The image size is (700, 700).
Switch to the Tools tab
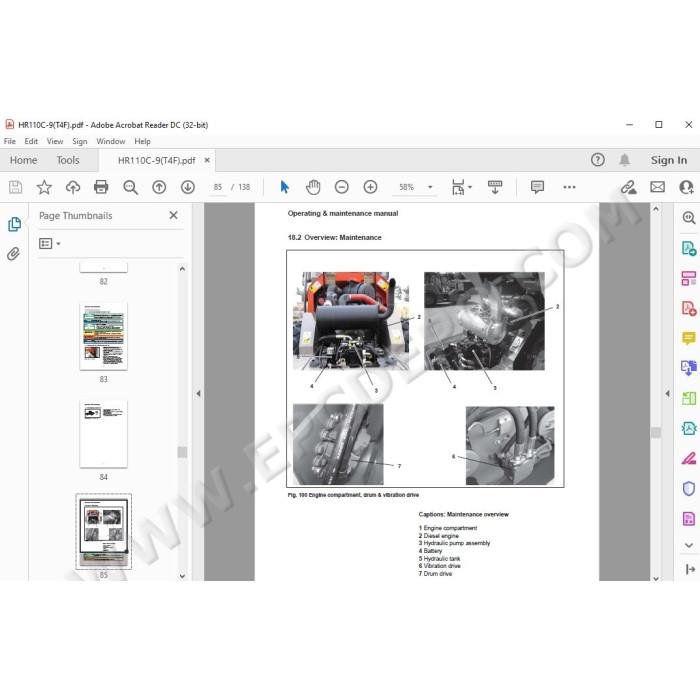coord(68,160)
